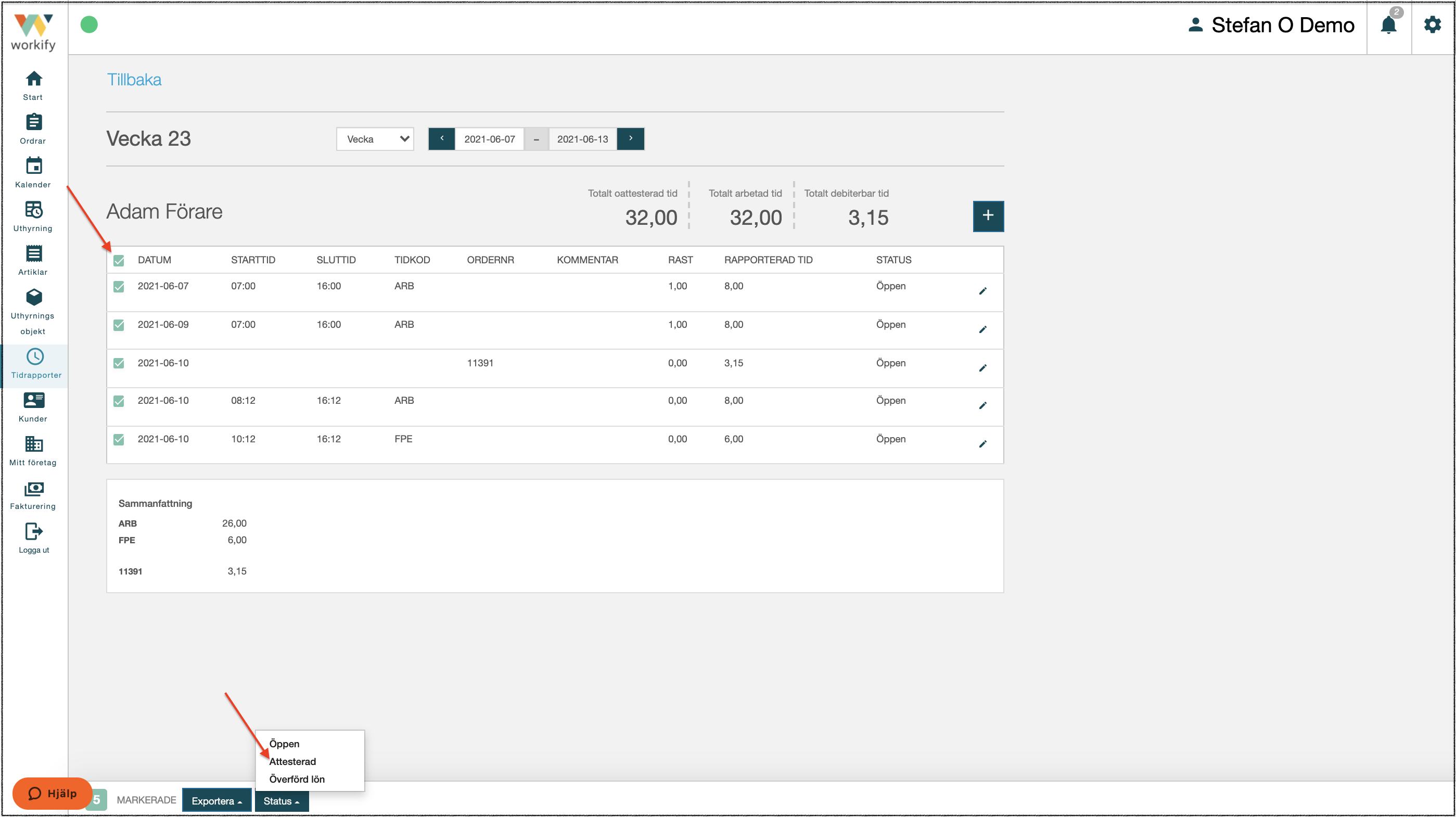1456x817 pixels.
Task: Open notifications bell
Action: (1388, 25)
